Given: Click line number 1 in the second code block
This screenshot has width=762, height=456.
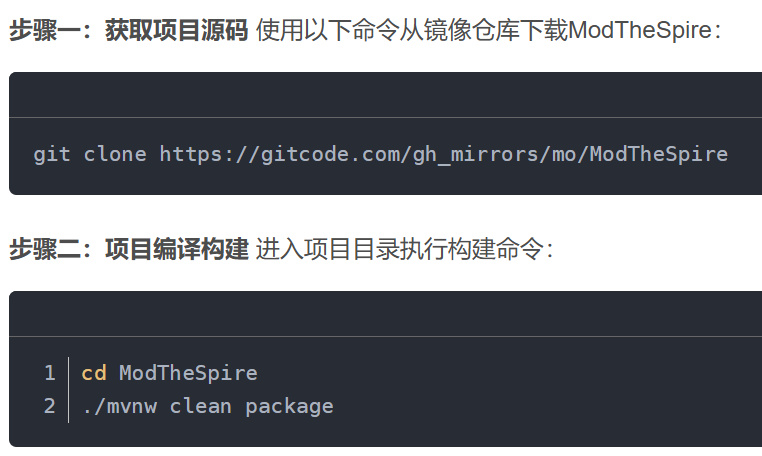Looking at the screenshot, I should (50, 373).
